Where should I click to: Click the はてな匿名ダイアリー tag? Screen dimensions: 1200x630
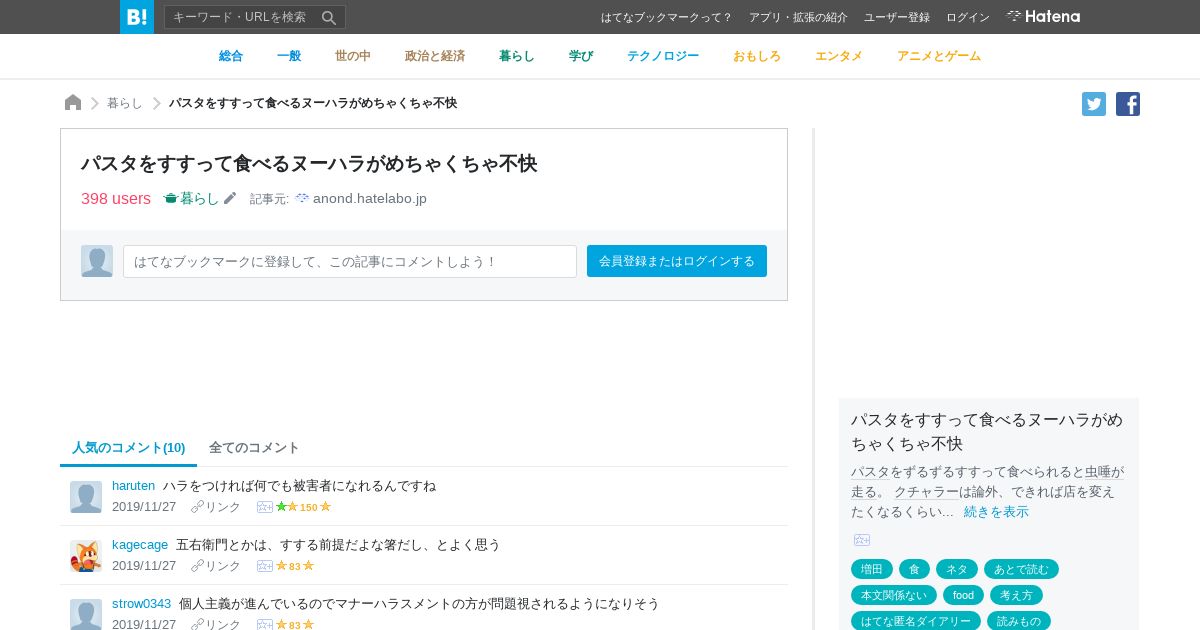pos(916,621)
